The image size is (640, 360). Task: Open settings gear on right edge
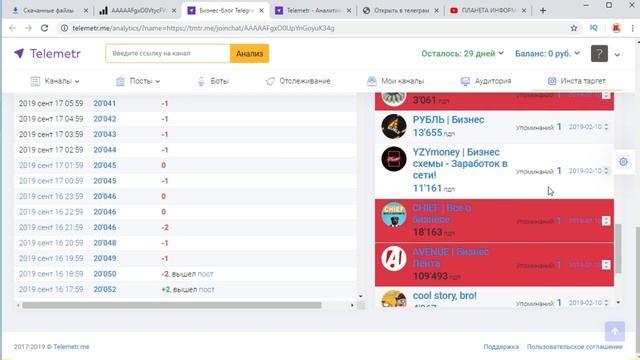[623, 162]
